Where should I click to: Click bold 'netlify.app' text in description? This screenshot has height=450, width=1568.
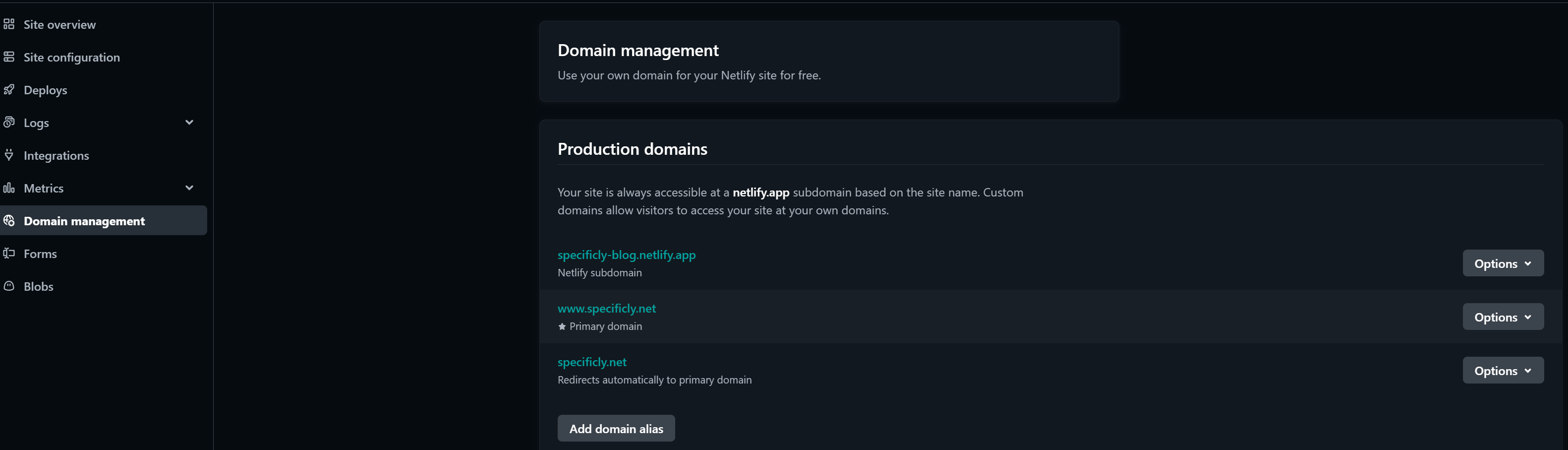(x=761, y=193)
